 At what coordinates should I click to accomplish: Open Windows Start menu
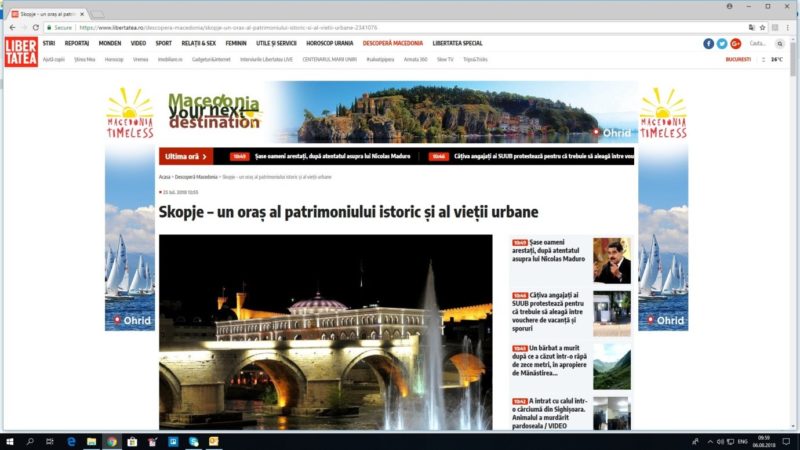[9, 441]
